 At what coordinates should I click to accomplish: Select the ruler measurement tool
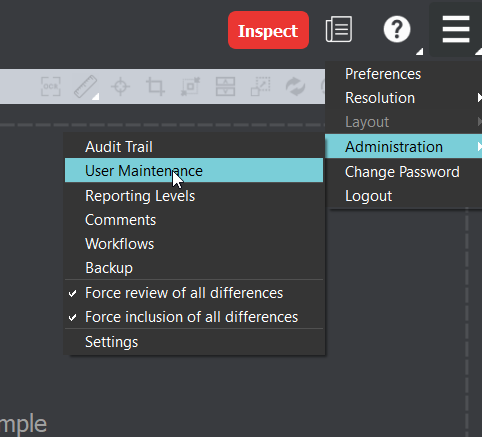point(85,87)
